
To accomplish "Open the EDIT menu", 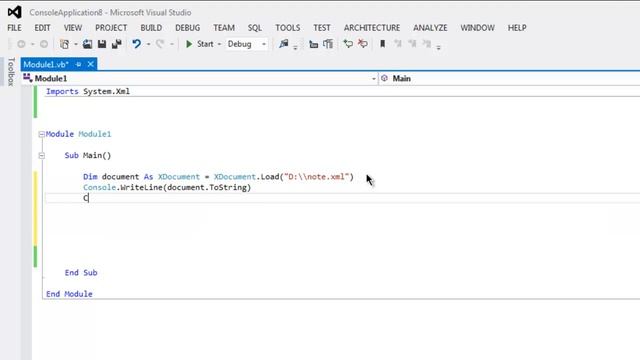I will 42,28.
